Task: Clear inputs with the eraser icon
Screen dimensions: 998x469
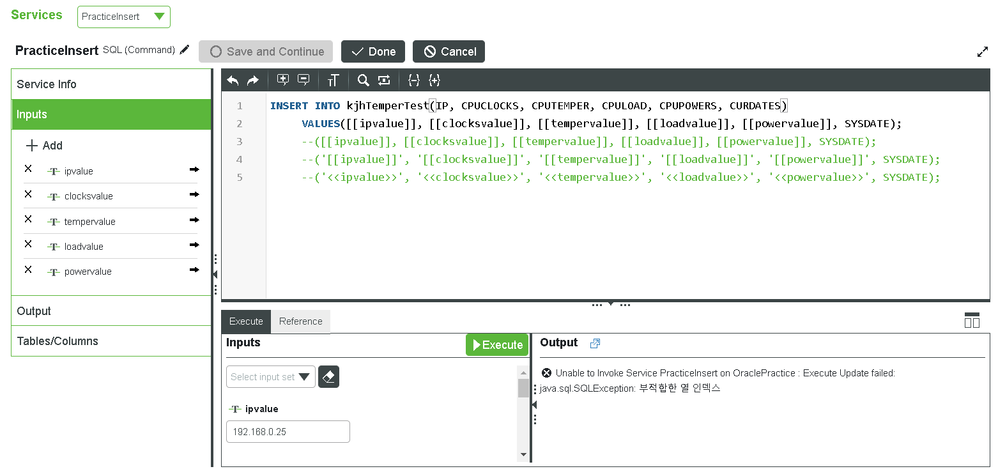Action: click(328, 377)
